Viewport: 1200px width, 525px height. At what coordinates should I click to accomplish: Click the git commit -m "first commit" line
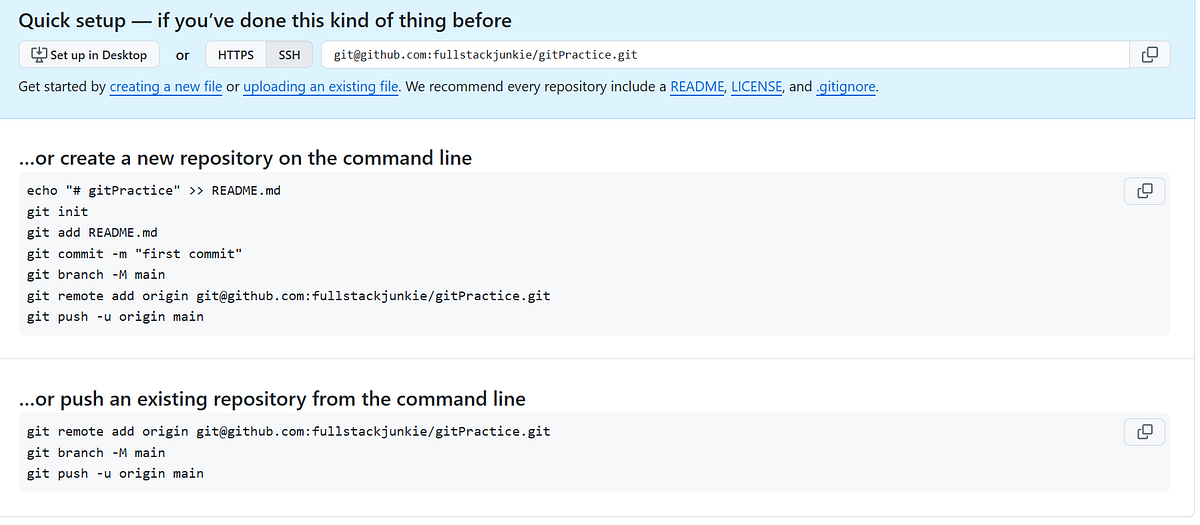click(x=135, y=253)
